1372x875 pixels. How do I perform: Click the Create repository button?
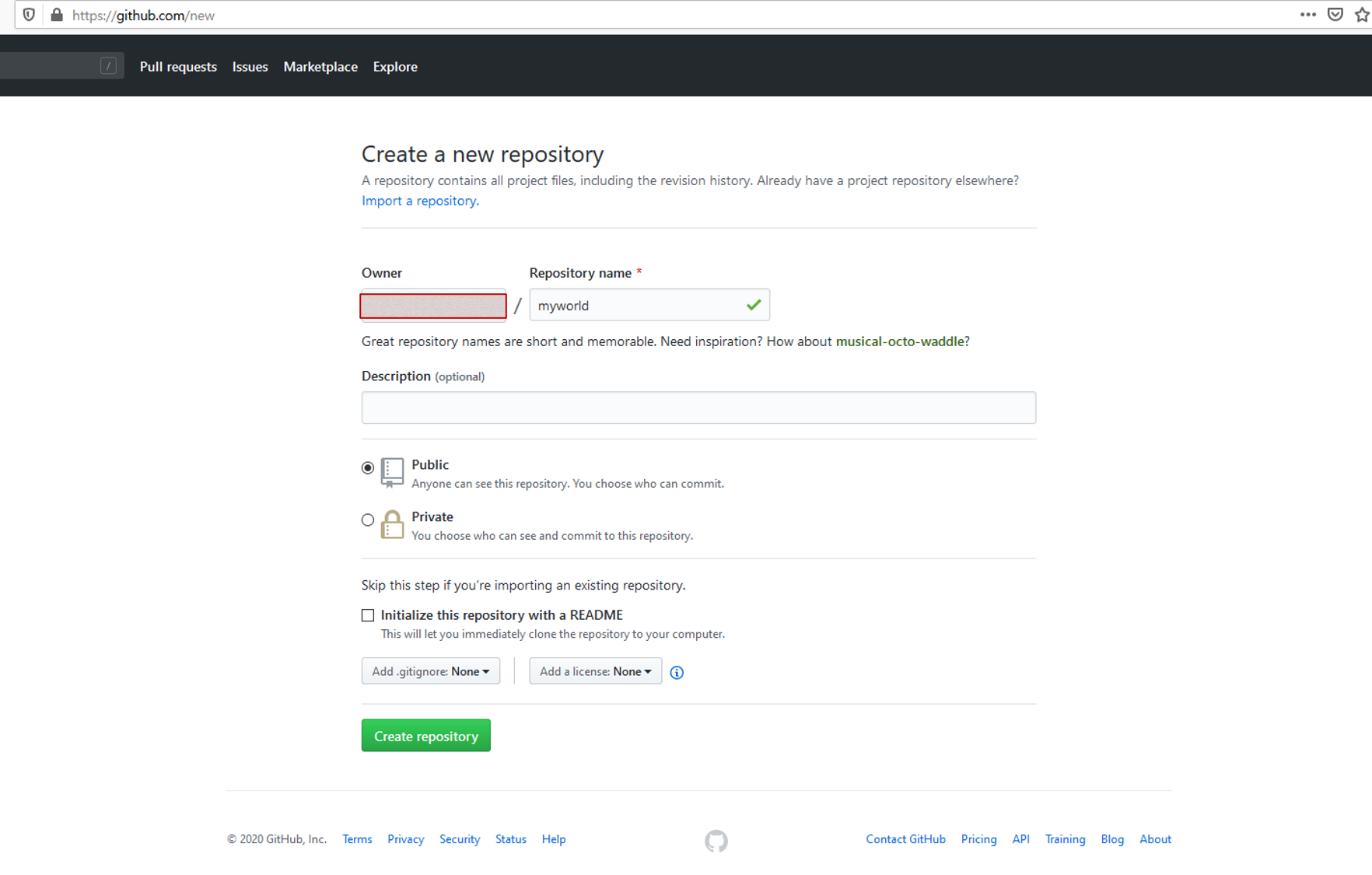pyautogui.click(x=426, y=736)
